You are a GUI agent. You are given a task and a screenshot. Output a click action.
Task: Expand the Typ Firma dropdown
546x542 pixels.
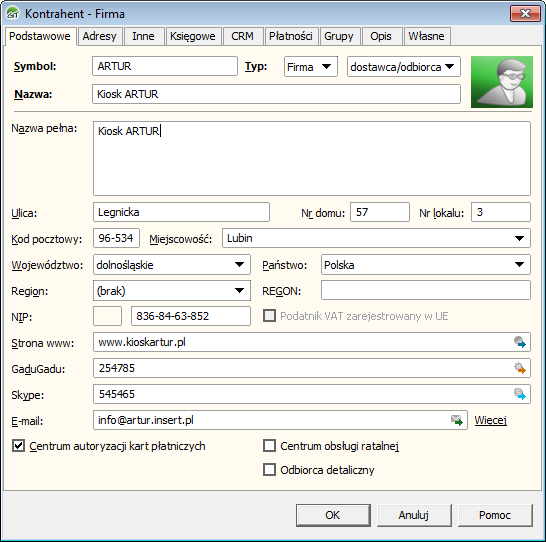click(x=326, y=66)
